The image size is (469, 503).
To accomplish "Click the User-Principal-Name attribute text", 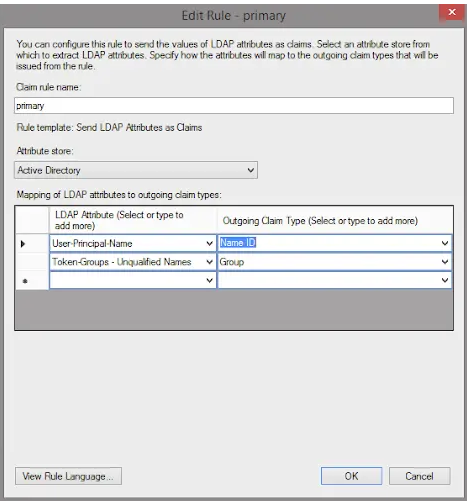I will 92,244.
